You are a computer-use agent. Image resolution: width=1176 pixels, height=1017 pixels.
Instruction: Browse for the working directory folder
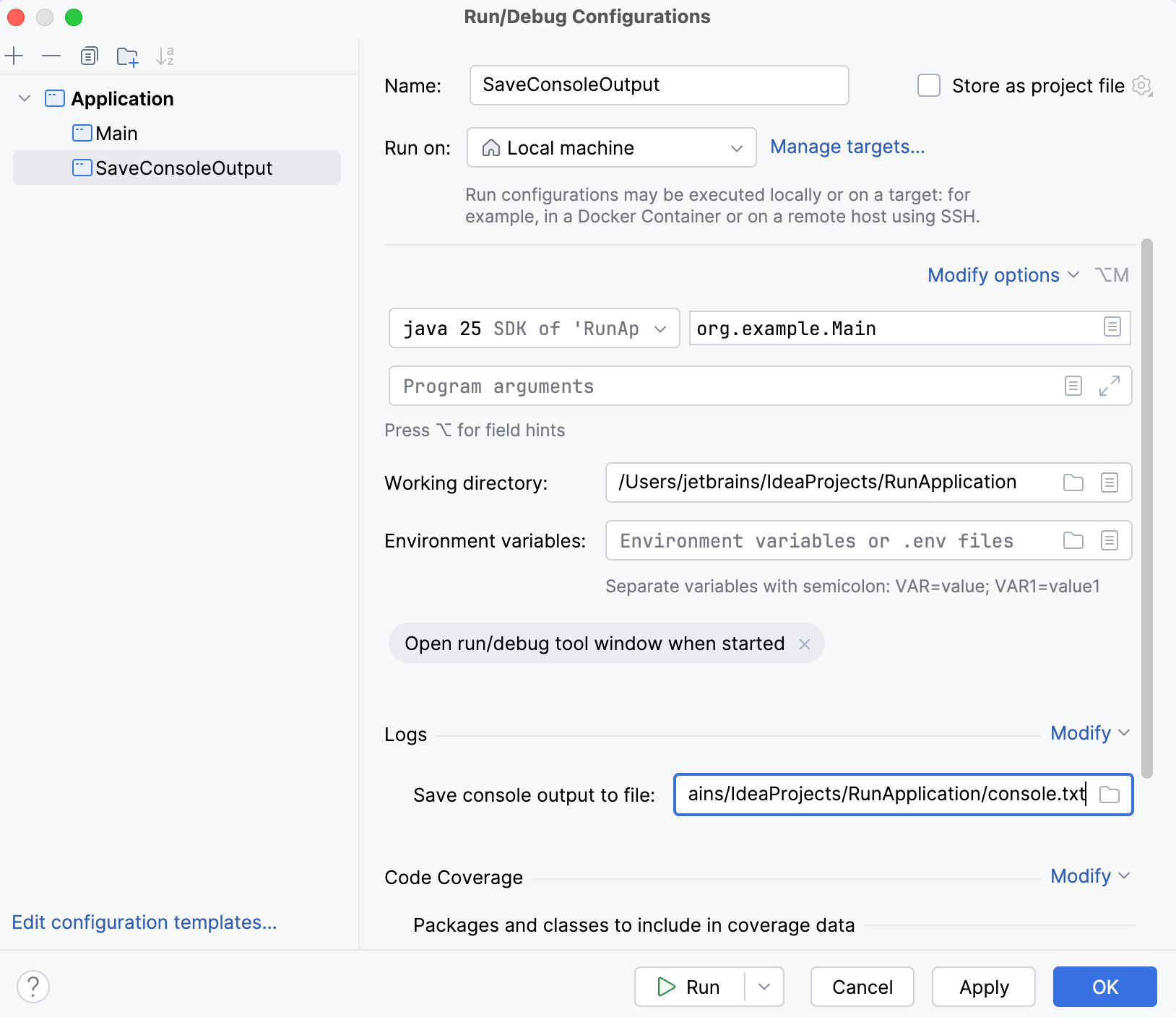tap(1073, 482)
